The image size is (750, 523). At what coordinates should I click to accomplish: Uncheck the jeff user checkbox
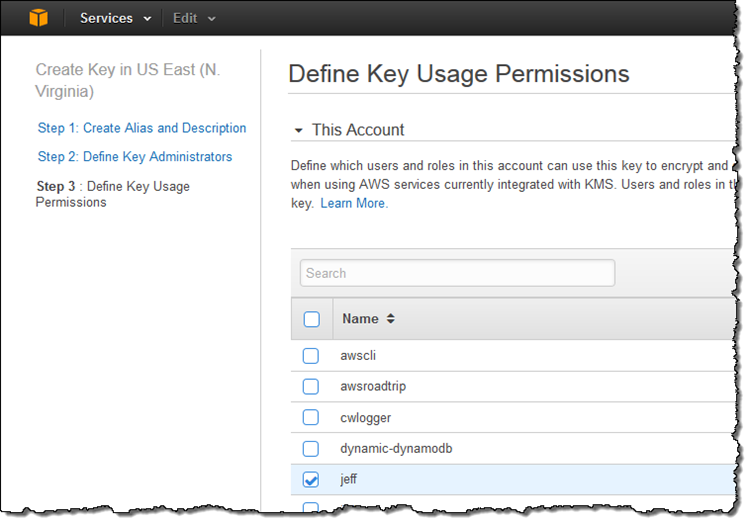tap(311, 480)
